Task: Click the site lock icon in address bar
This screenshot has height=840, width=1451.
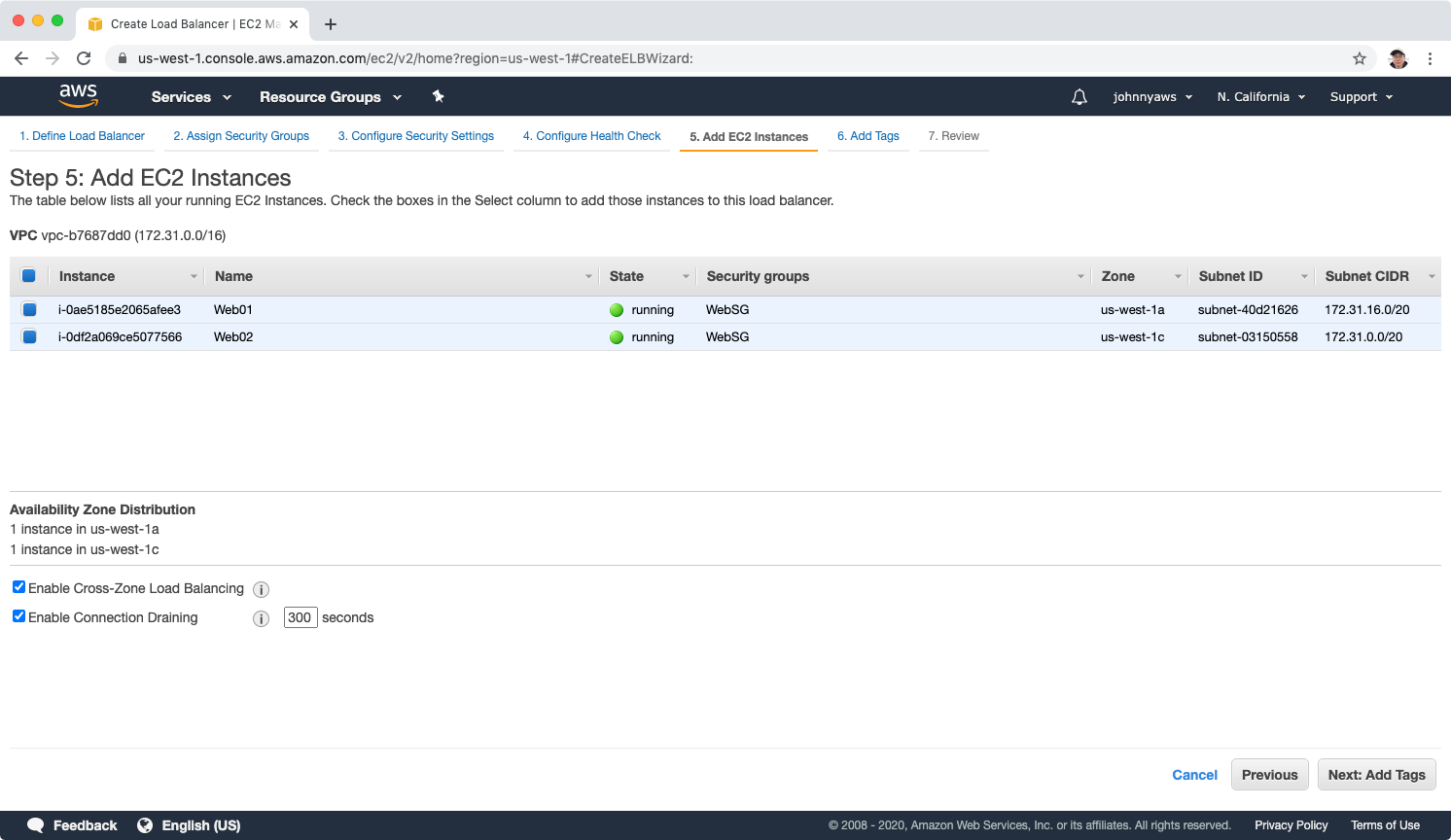Action: pyautogui.click(x=123, y=58)
